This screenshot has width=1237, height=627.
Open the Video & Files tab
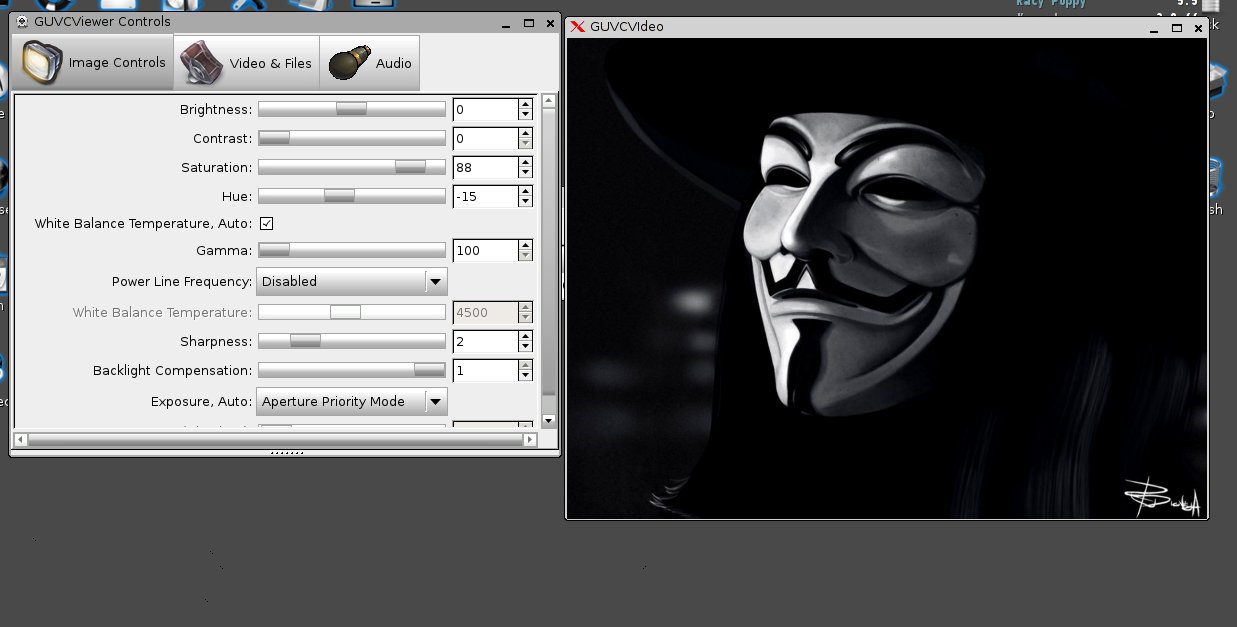246,62
